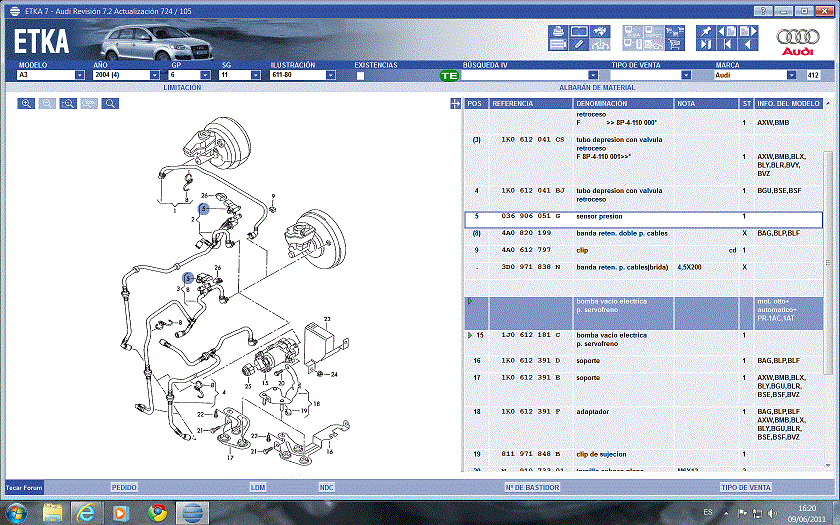Click the handshake toolbar icon
The image size is (840, 525).
click(600, 32)
